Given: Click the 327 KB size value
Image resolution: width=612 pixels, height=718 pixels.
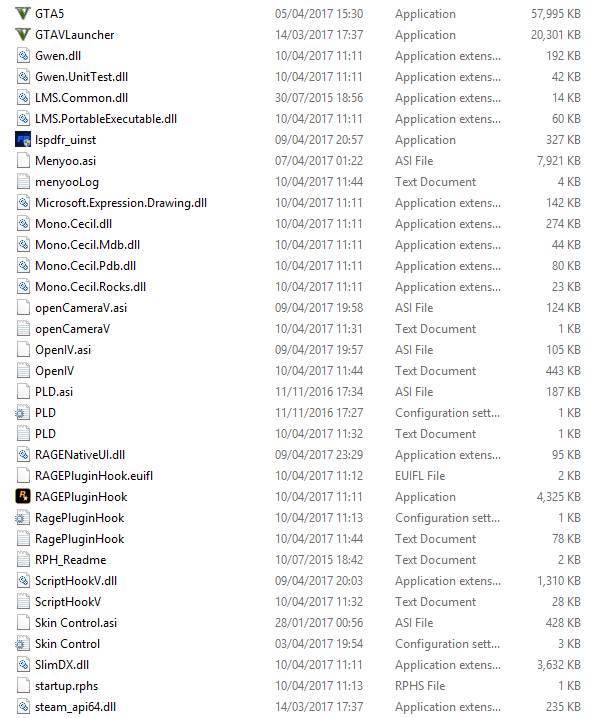Looking at the screenshot, I should click(563, 140).
